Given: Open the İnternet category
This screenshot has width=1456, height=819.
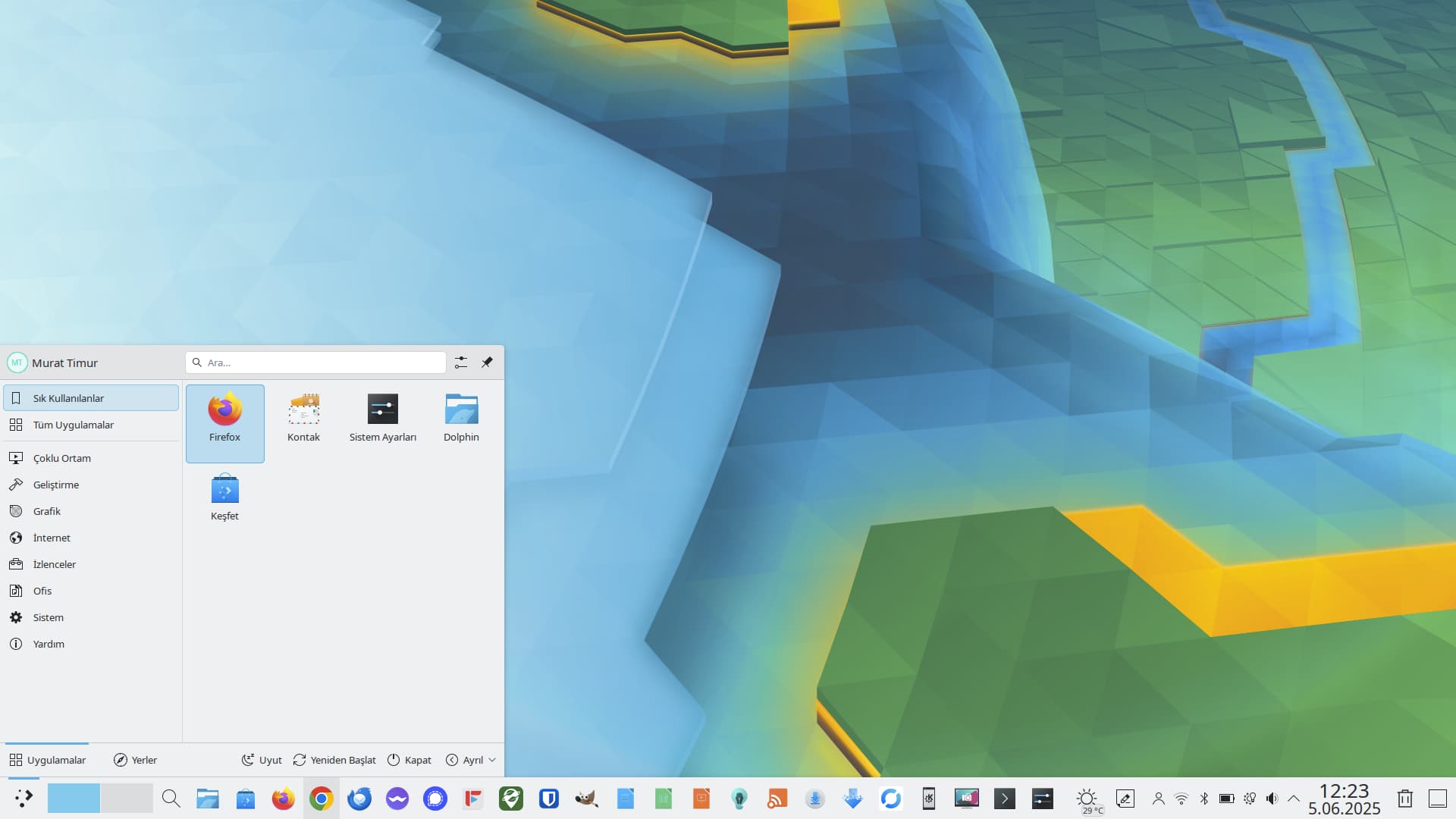Looking at the screenshot, I should click(91, 538).
